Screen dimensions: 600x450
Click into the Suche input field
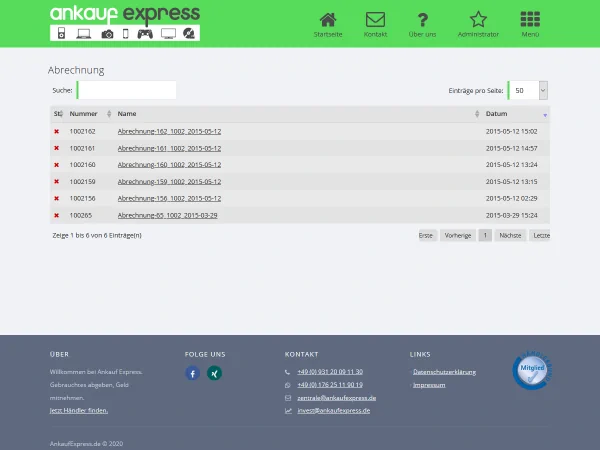126,90
